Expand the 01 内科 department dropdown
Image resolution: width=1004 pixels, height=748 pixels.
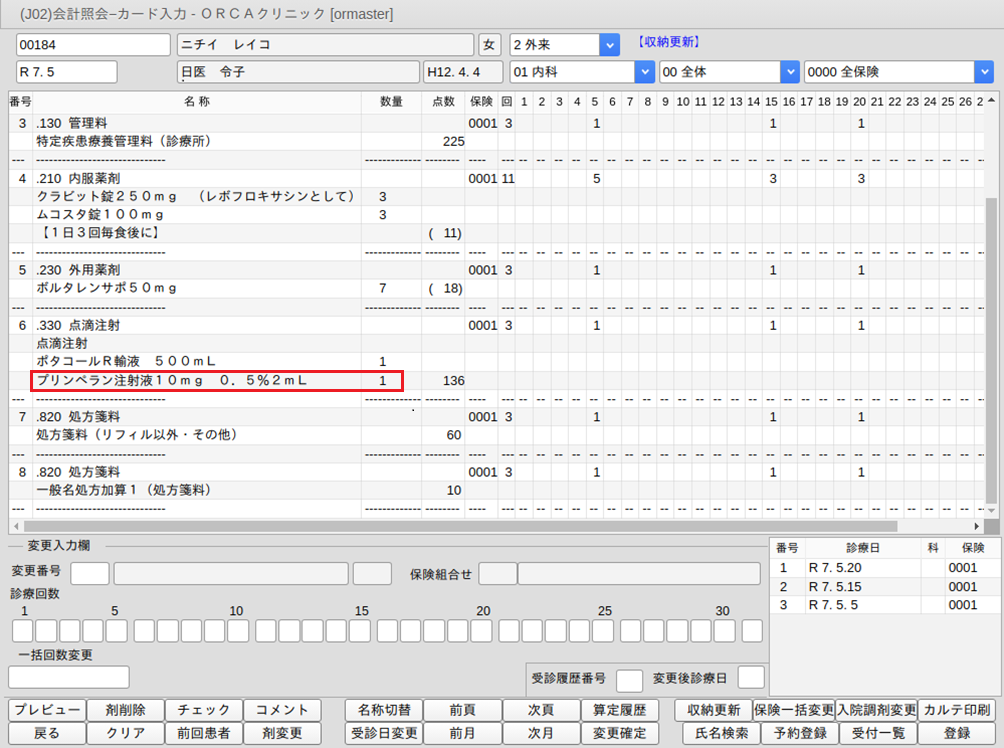point(644,72)
